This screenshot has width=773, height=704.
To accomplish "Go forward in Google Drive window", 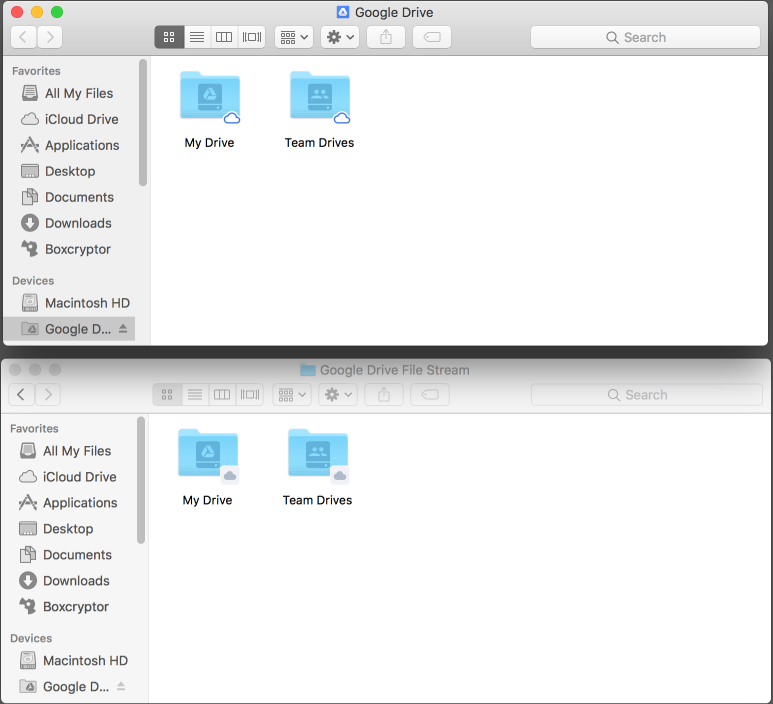I will pyautogui.click(x=49, y=37).
